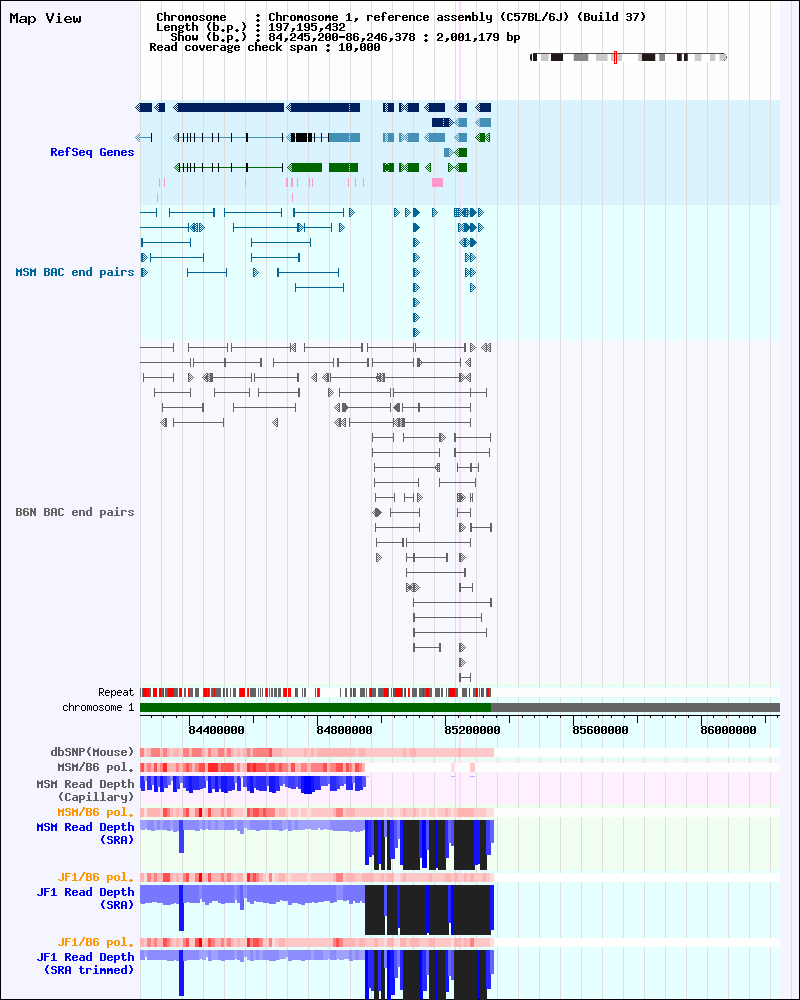Click the left end of the chromosome ideogram

click(x=532, y=57)
